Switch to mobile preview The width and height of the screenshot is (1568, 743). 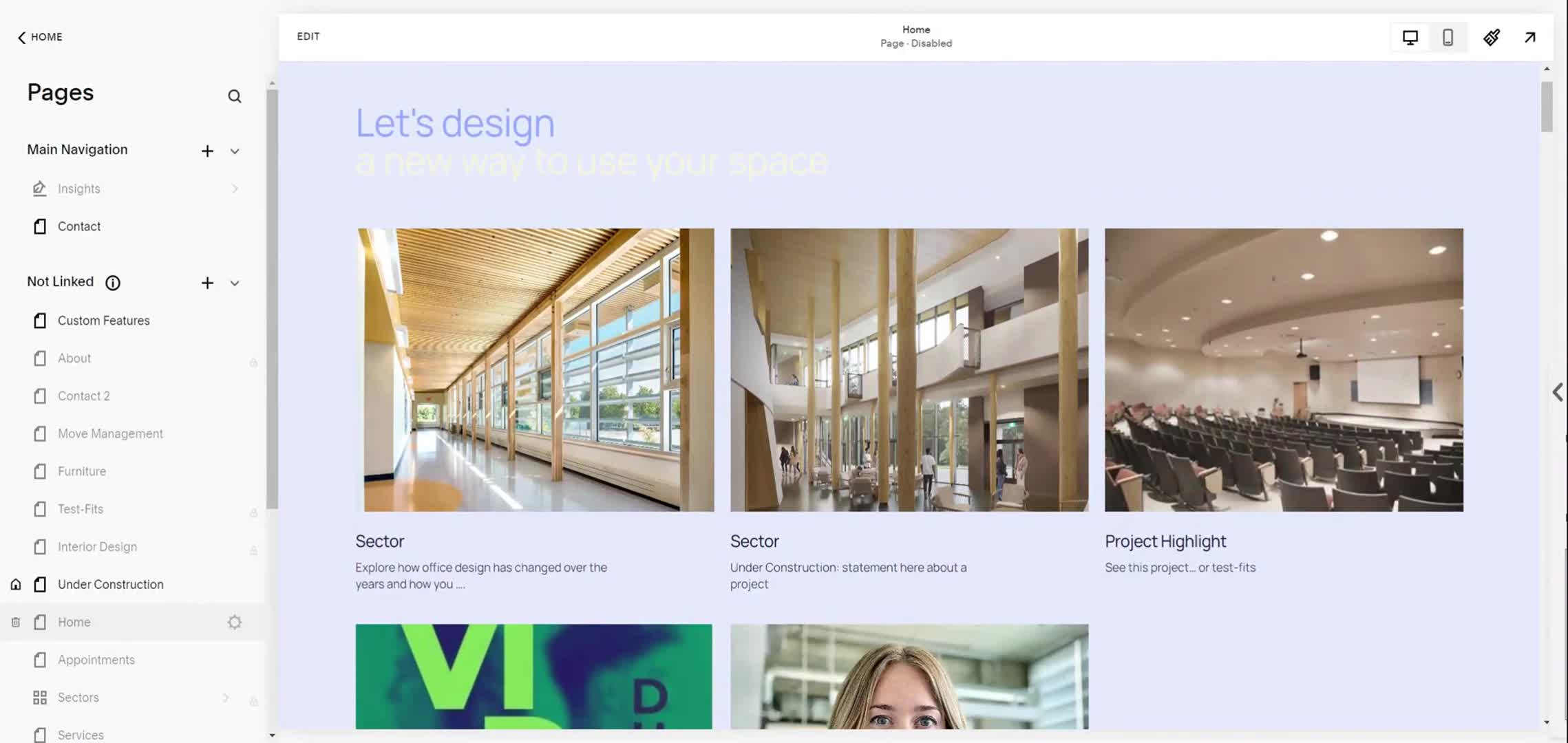pos(1448,38)
